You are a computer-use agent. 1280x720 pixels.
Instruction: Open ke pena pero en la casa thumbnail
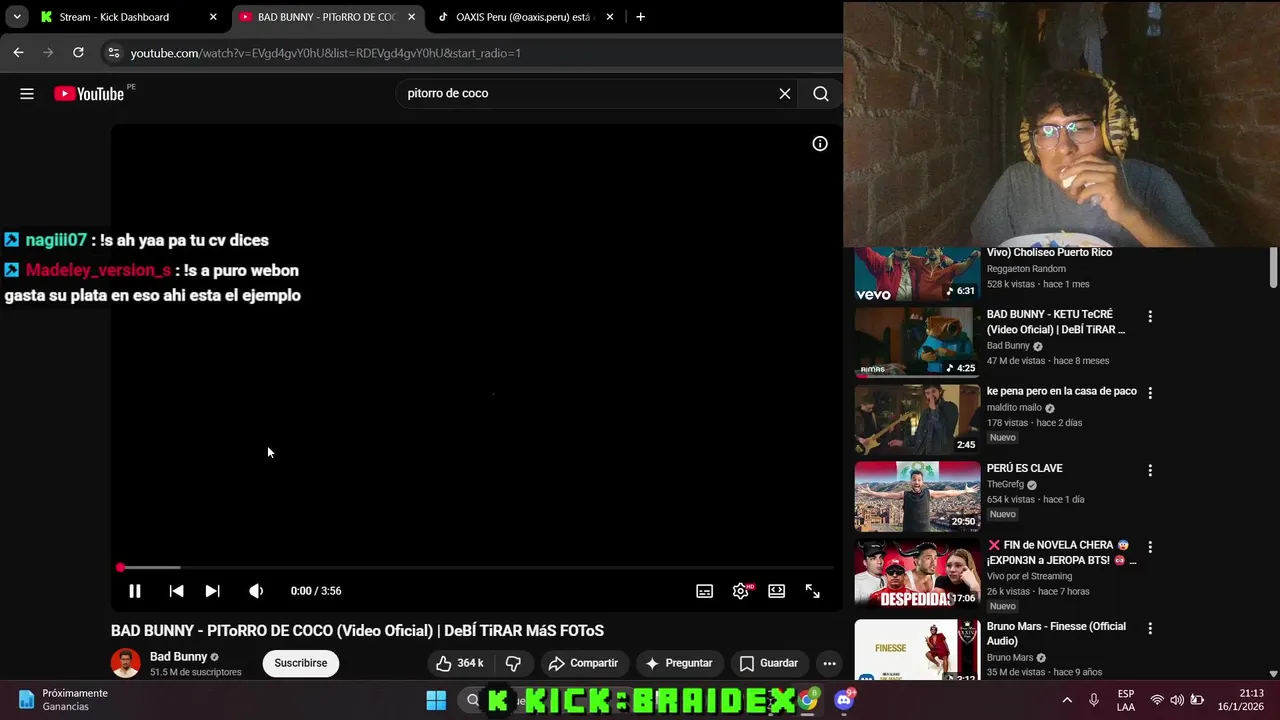click(x=917, y=419)
